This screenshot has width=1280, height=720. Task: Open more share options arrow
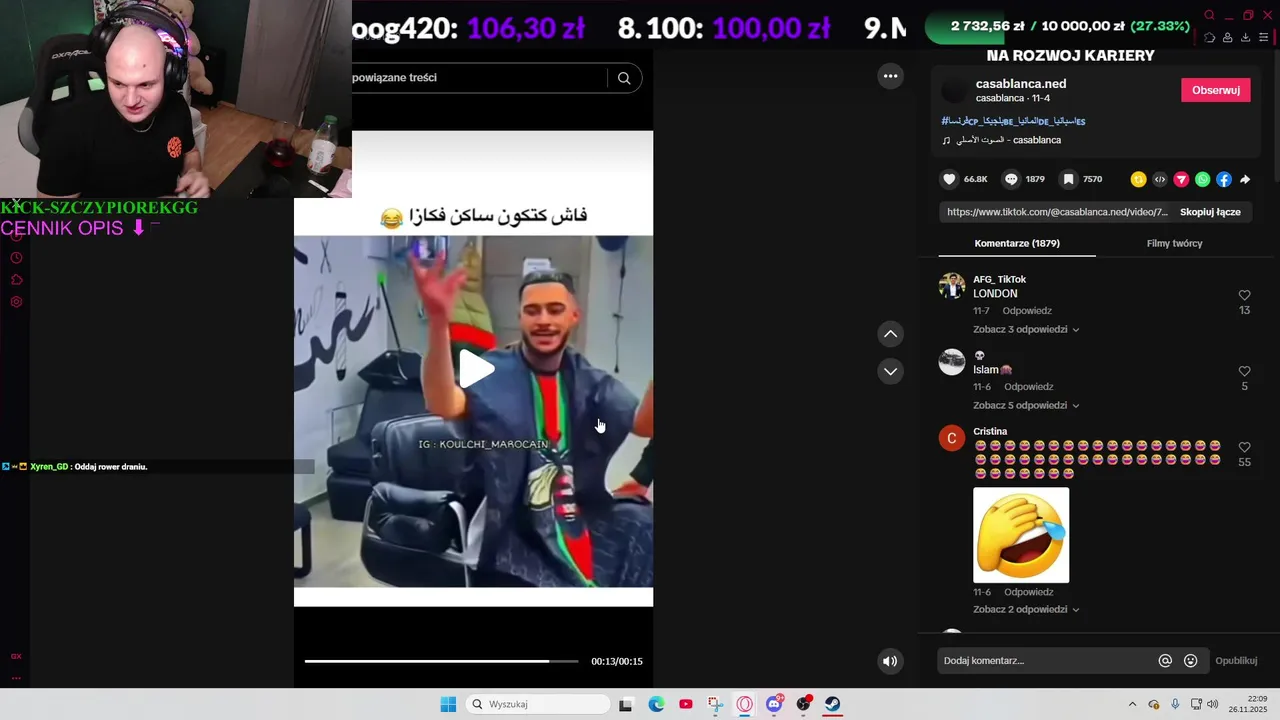coord(1245,179)
